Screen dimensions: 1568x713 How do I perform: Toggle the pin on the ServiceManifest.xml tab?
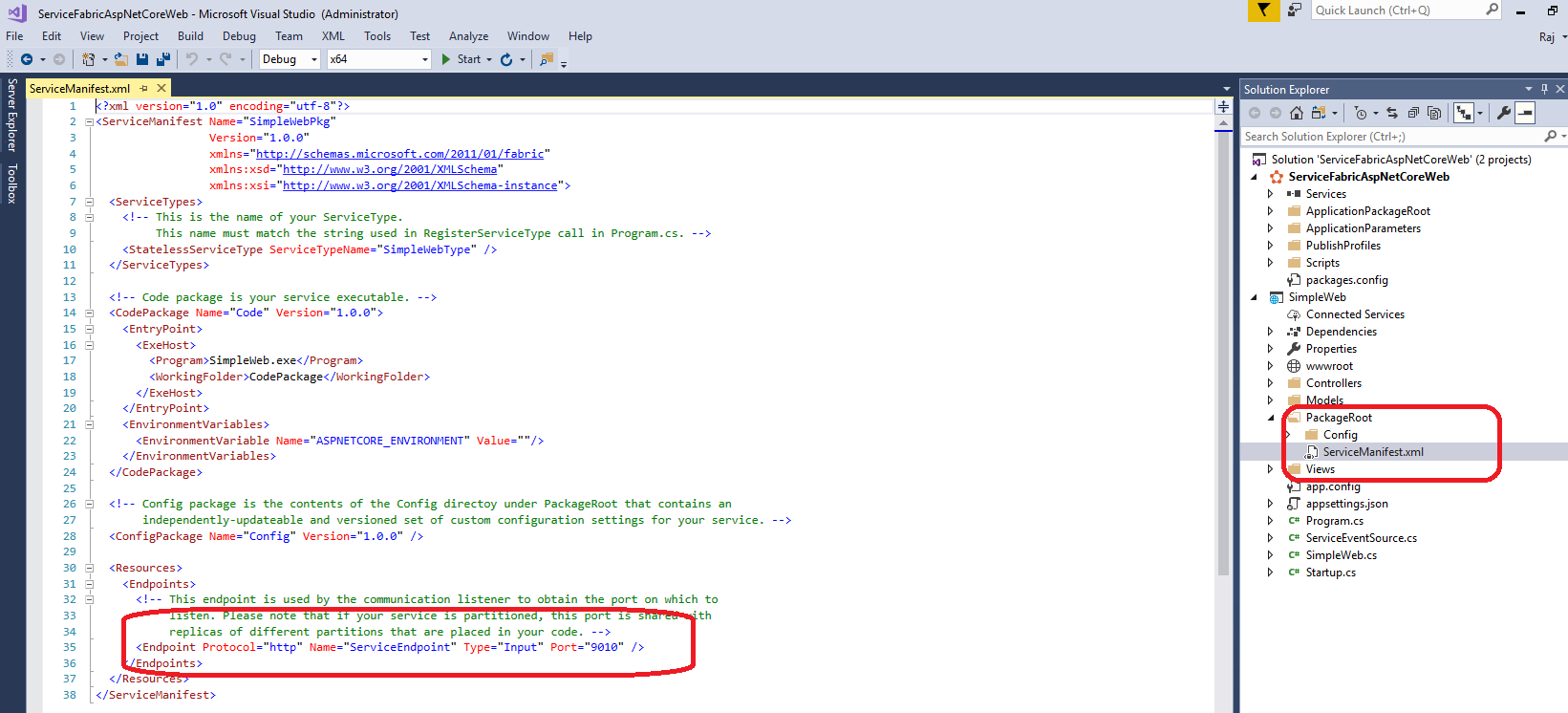click(144, 88)
